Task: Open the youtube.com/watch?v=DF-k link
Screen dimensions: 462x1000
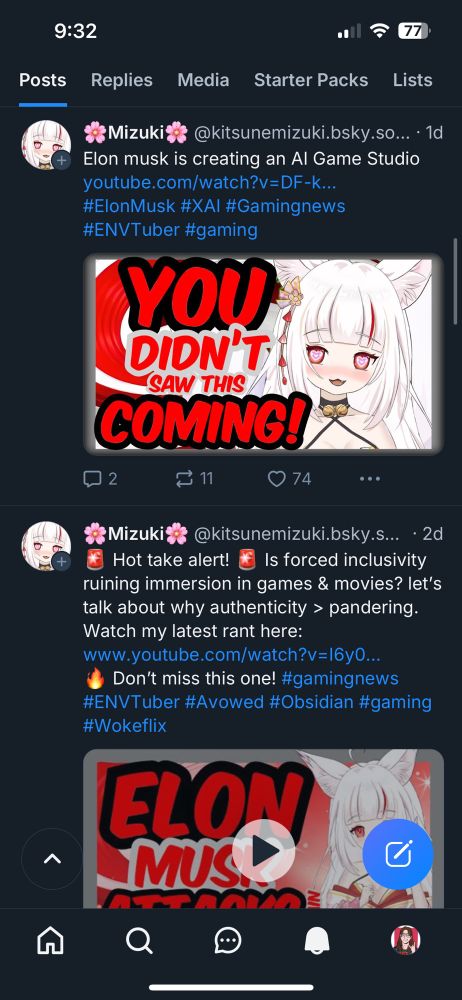Action: click(209, 182)
